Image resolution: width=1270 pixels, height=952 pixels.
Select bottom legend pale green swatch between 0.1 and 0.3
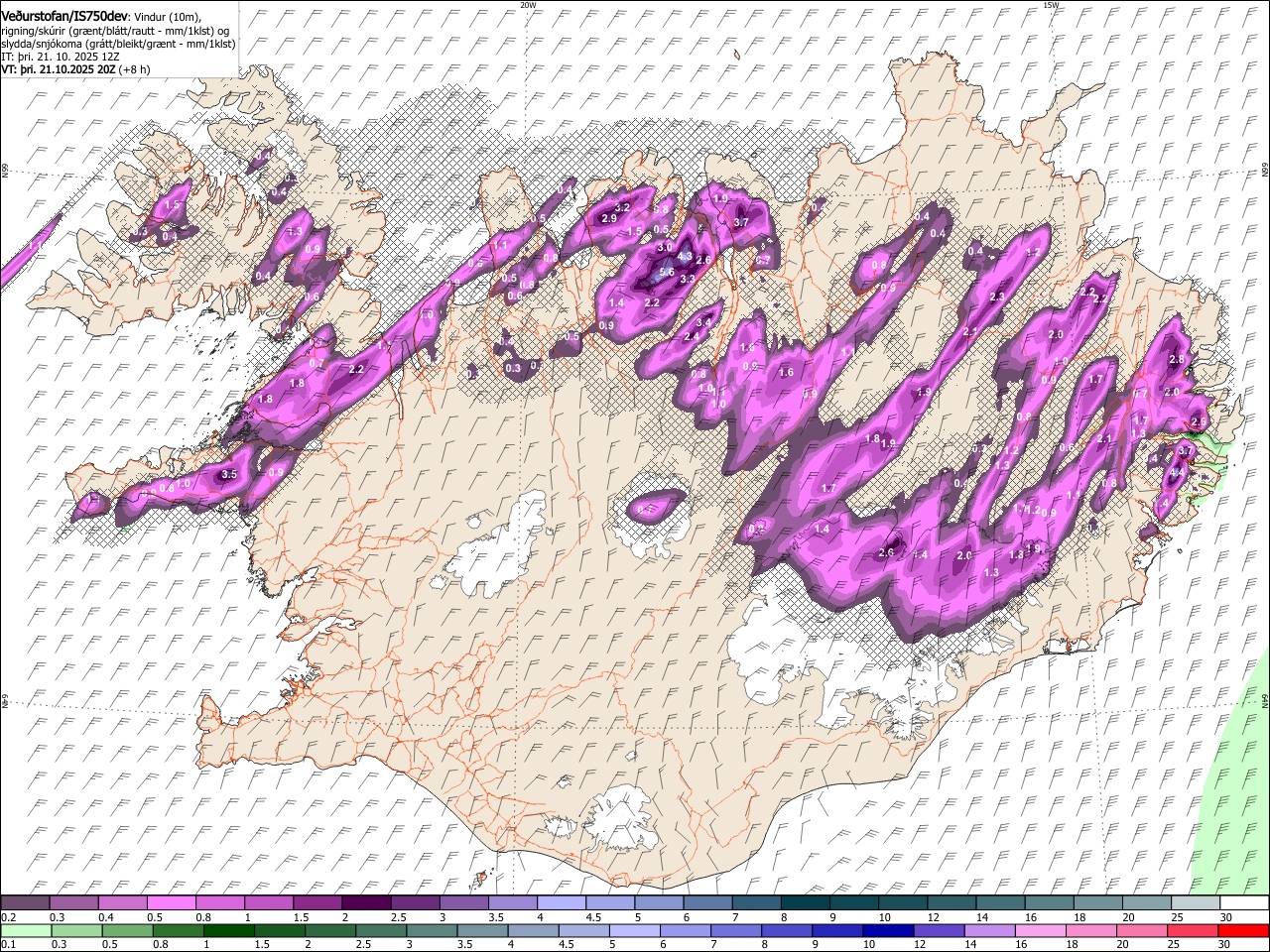point(24,930)
